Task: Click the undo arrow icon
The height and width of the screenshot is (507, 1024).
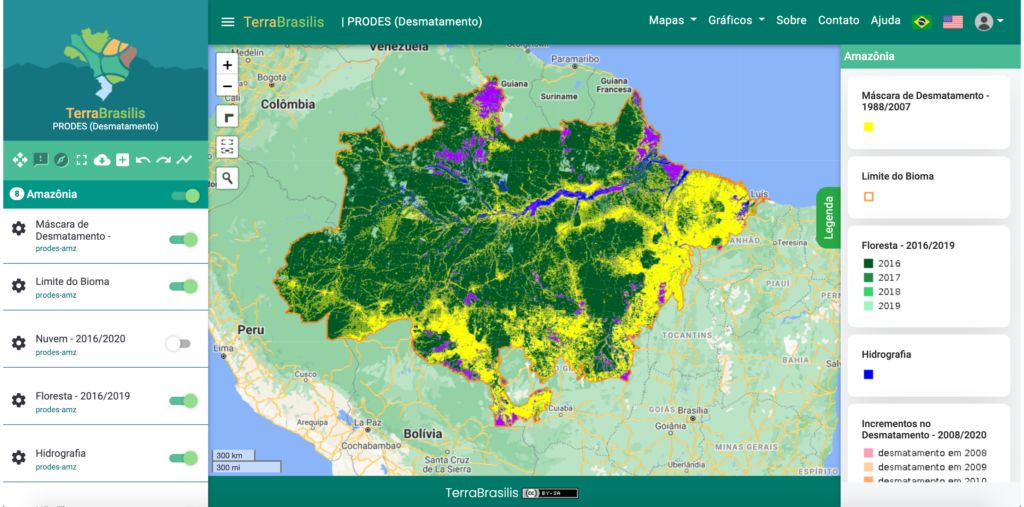Action: (142, 160)
